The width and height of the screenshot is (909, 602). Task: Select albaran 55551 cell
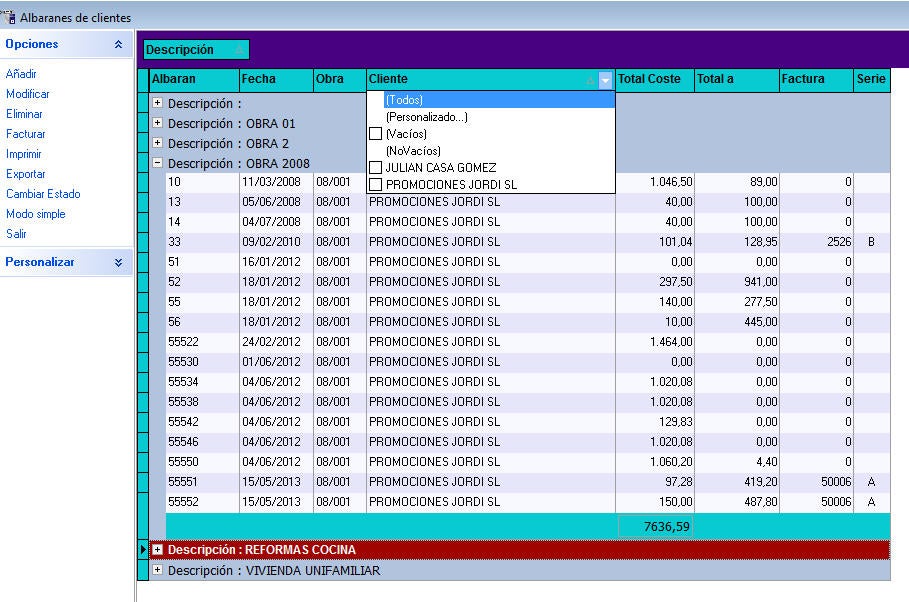coord(202,482)
